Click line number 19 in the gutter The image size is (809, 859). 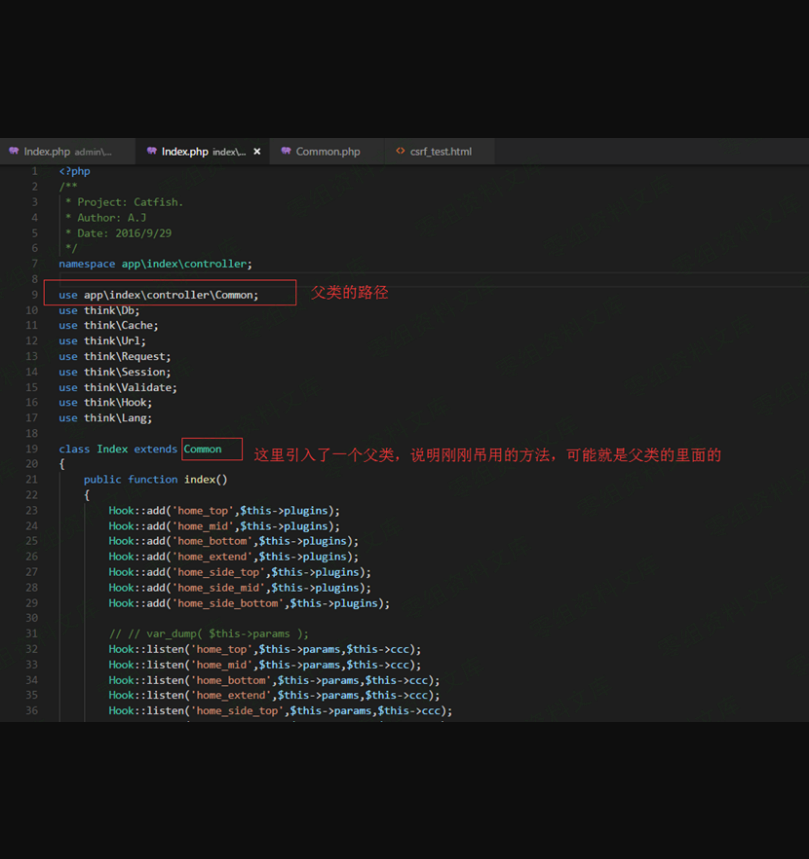(32, 449)
